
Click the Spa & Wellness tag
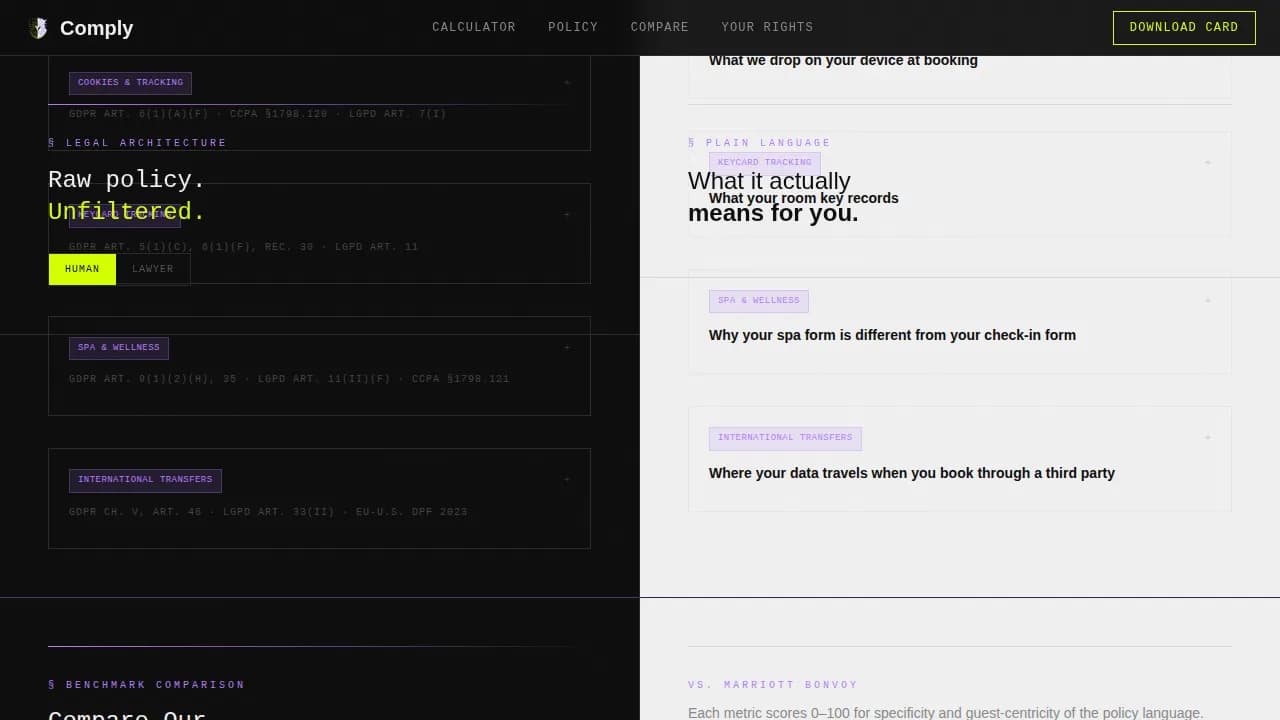coord(118,347)
